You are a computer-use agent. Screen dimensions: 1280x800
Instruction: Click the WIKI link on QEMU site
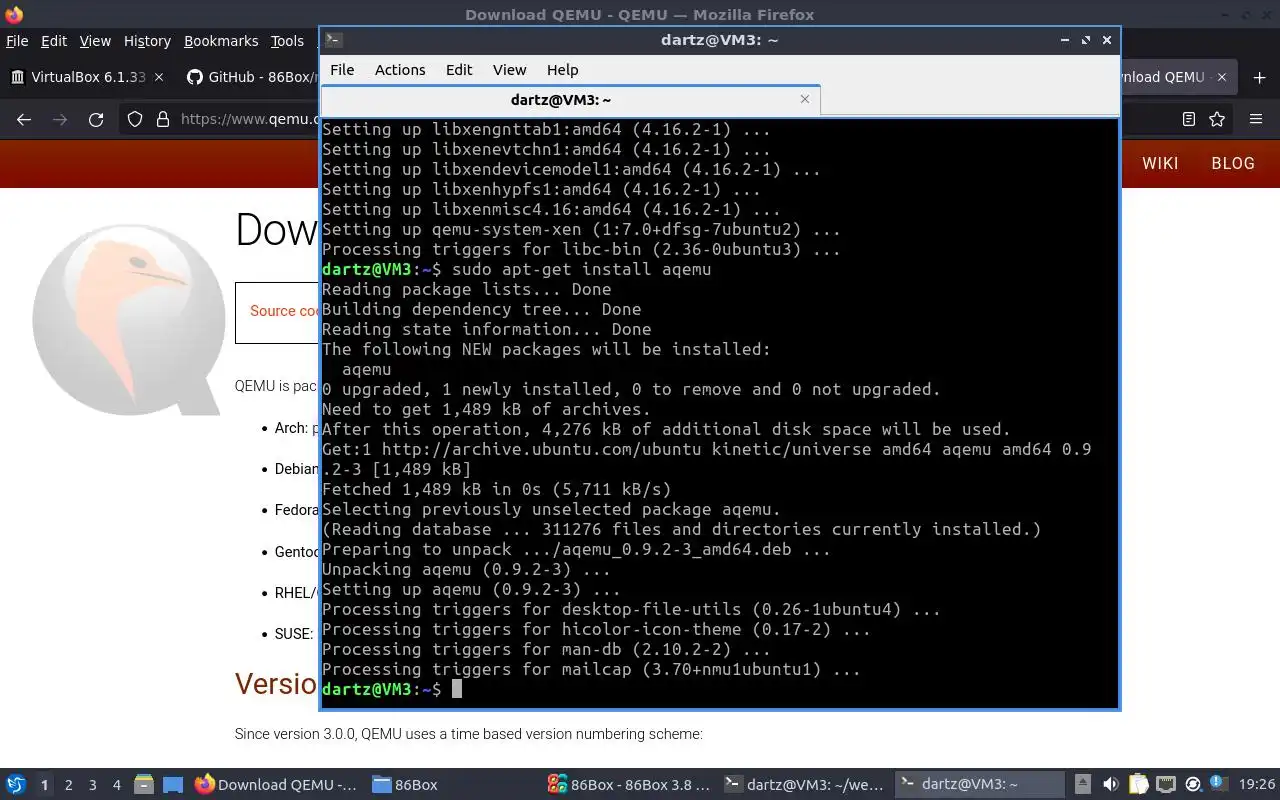click(x=1160, y=163)
